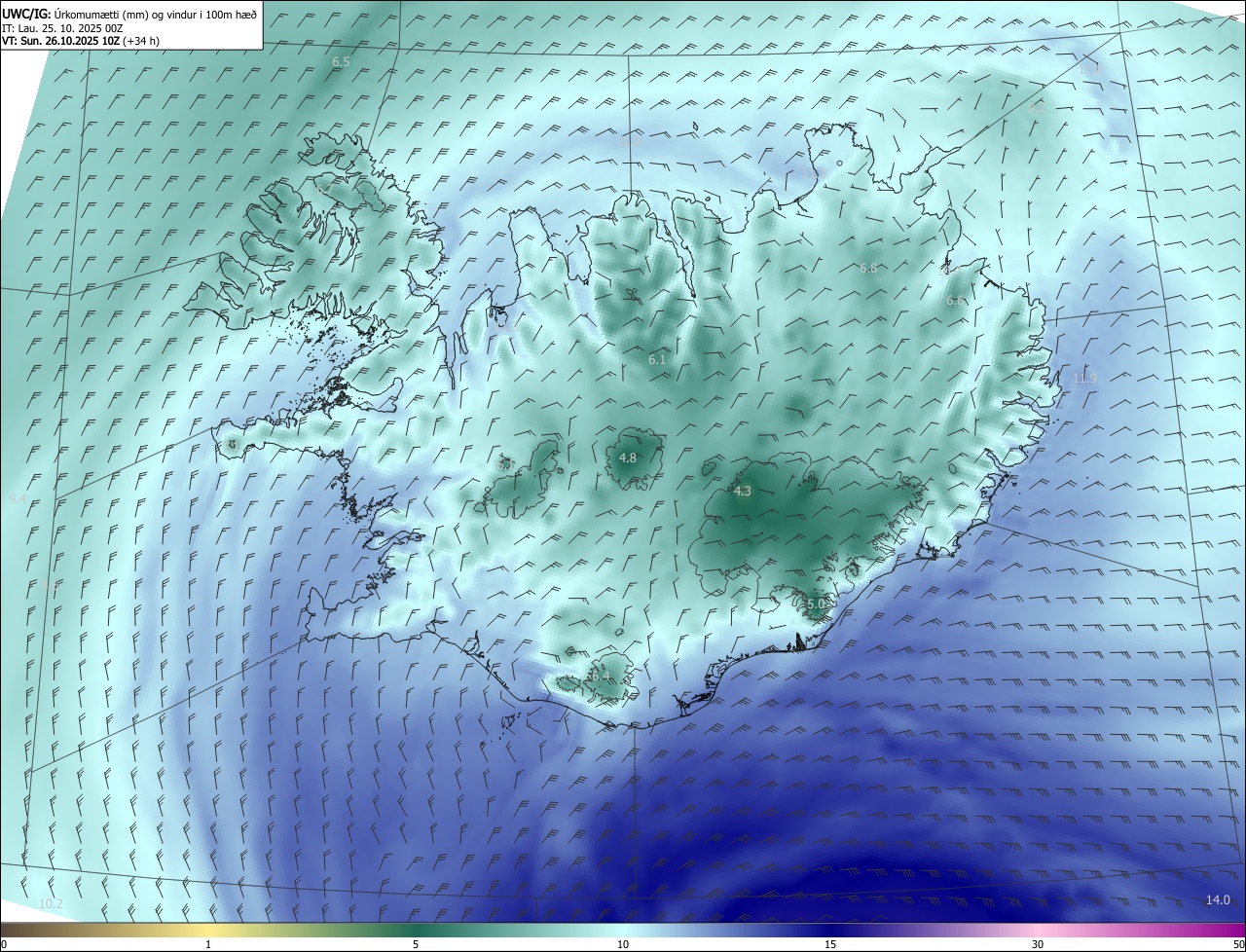Click the 4.8 value on Hofsjökull glacier

628,458
